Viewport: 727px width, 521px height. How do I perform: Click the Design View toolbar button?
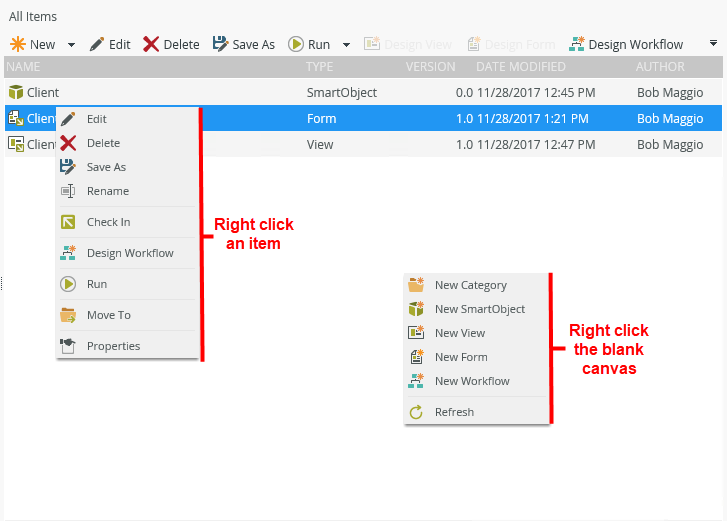[408, 44]
